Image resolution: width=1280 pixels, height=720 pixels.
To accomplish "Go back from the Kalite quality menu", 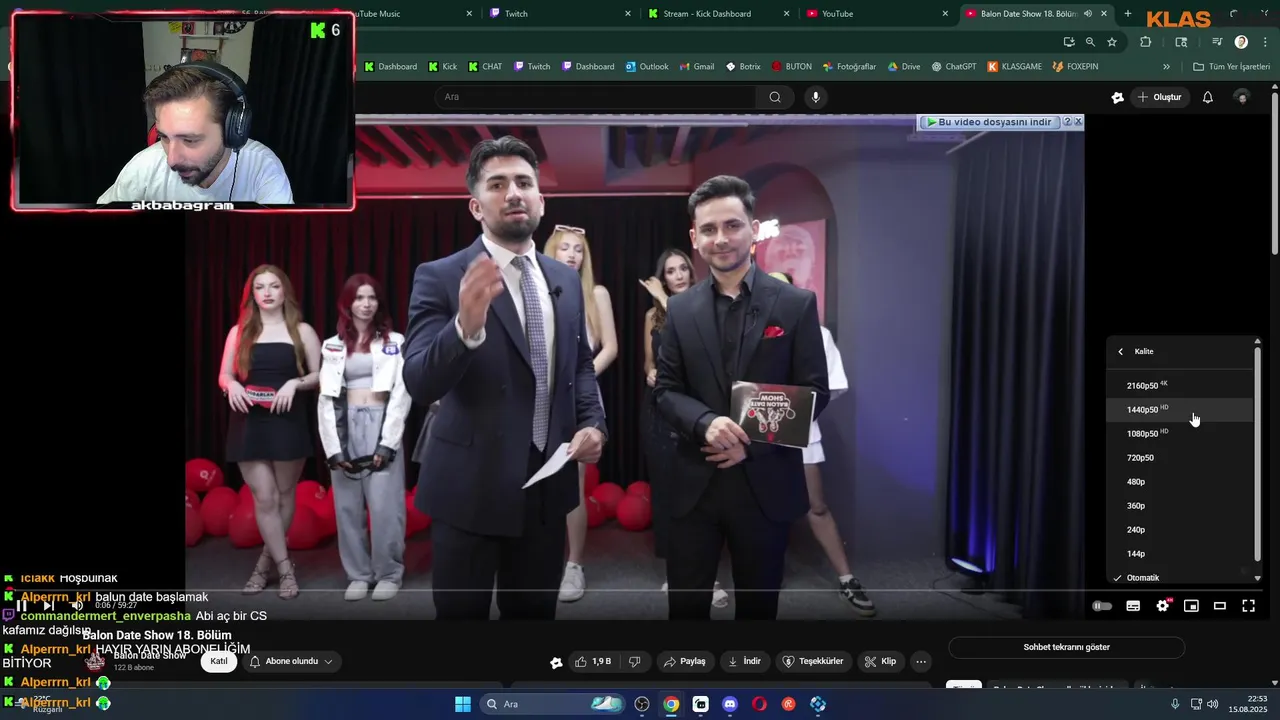I will click(x=1121, y=351).
